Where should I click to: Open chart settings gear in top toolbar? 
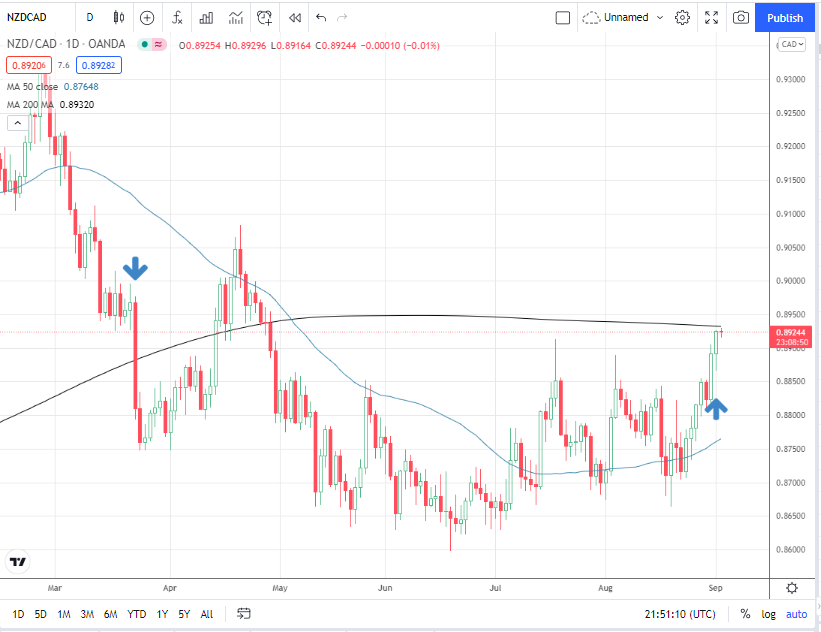pyautogui.click(x=683, y=17)
